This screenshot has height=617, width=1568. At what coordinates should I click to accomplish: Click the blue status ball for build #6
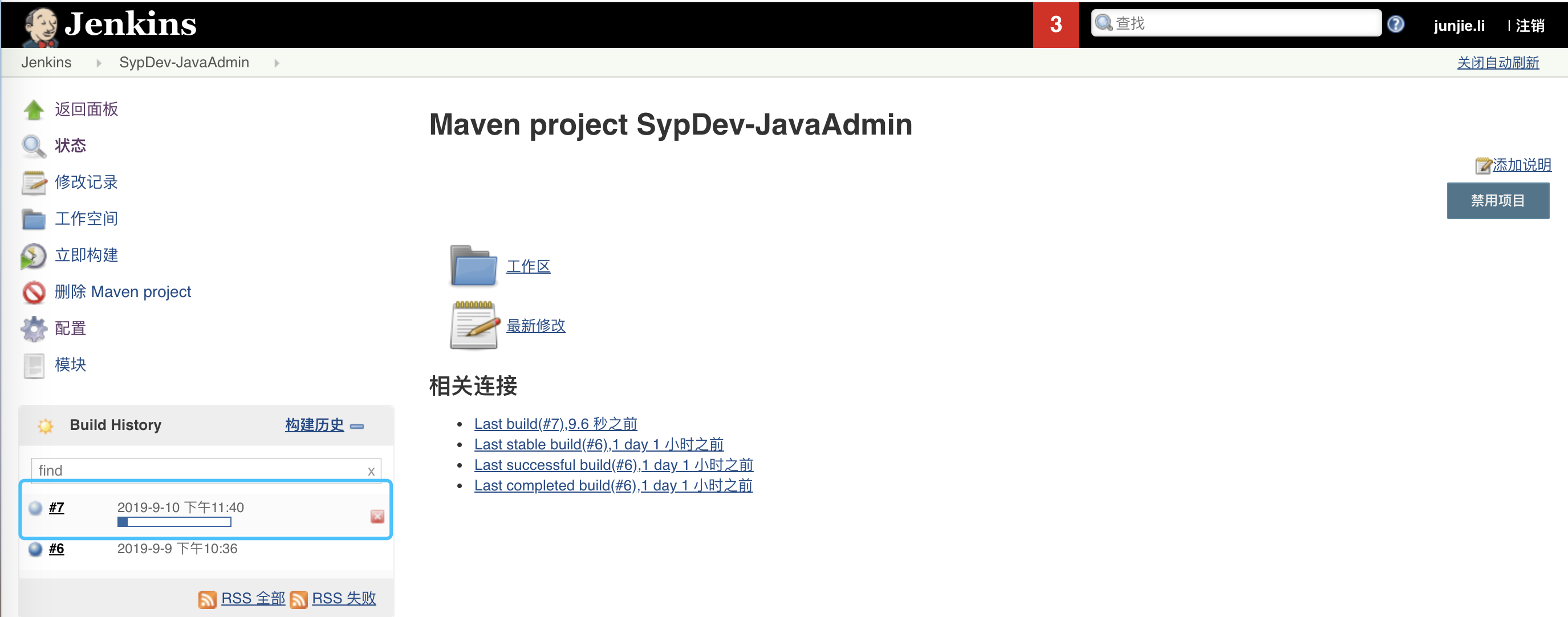point(35,549)
